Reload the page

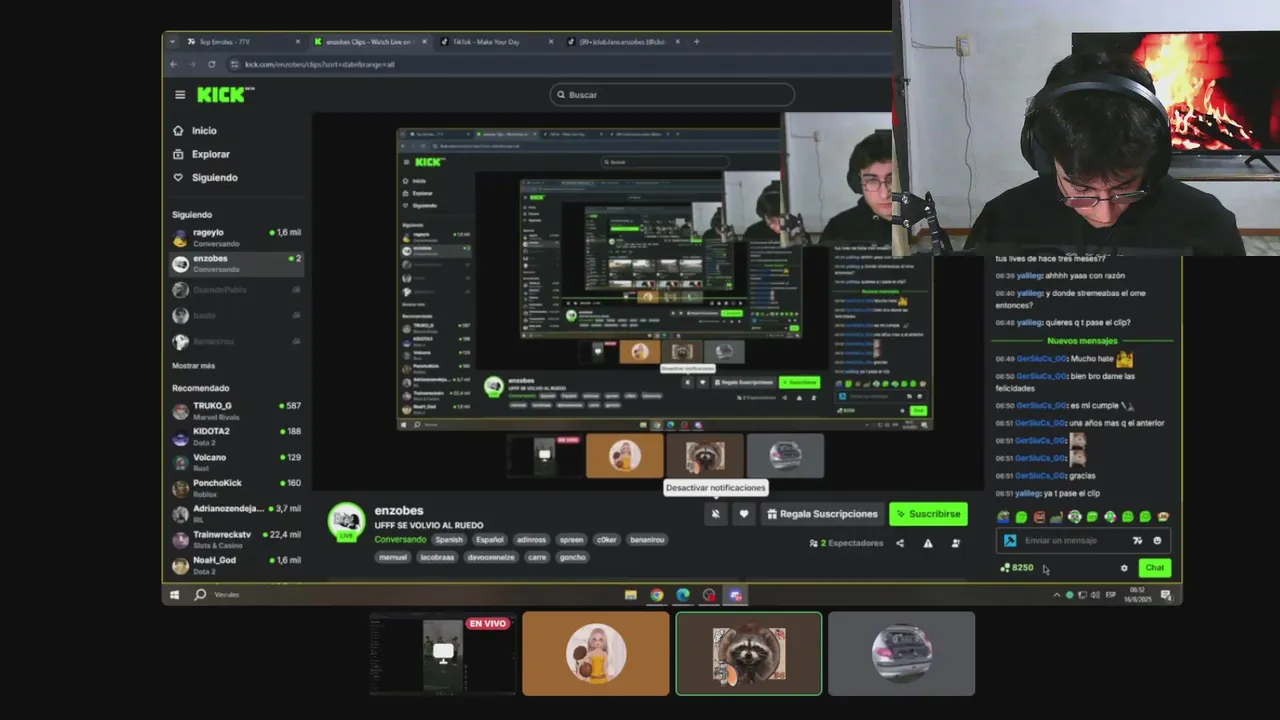click(x=211, y=64)
